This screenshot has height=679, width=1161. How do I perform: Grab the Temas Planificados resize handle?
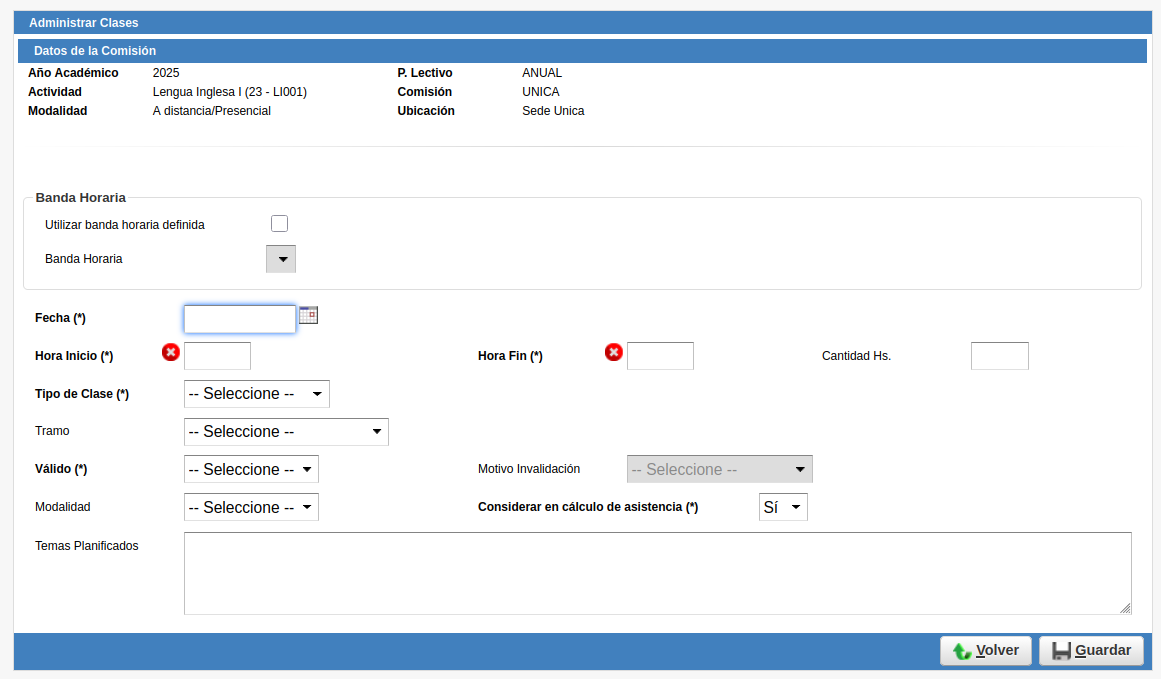tap(1125, 608)
